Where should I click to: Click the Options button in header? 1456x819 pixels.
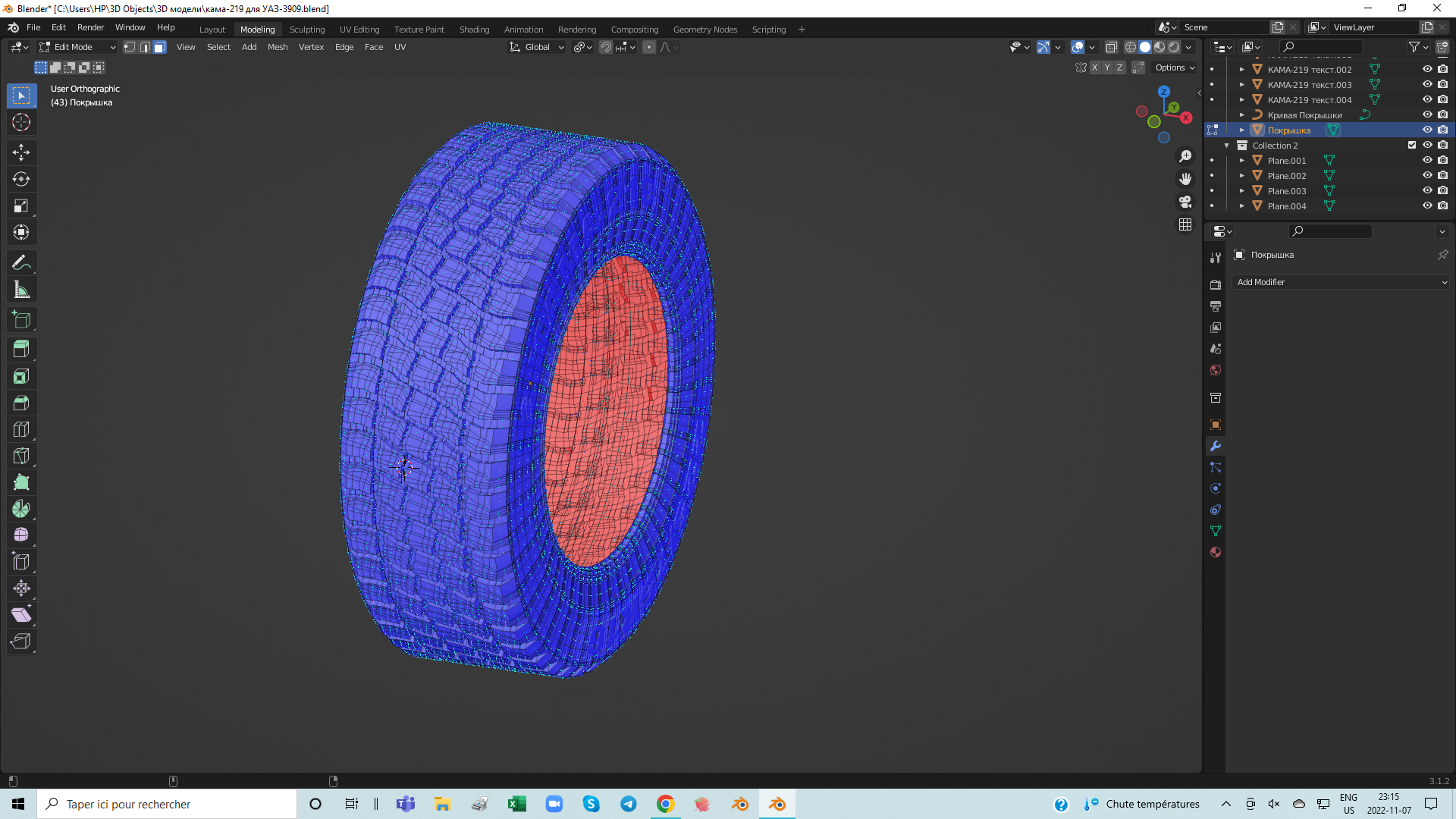point(1174,67)
